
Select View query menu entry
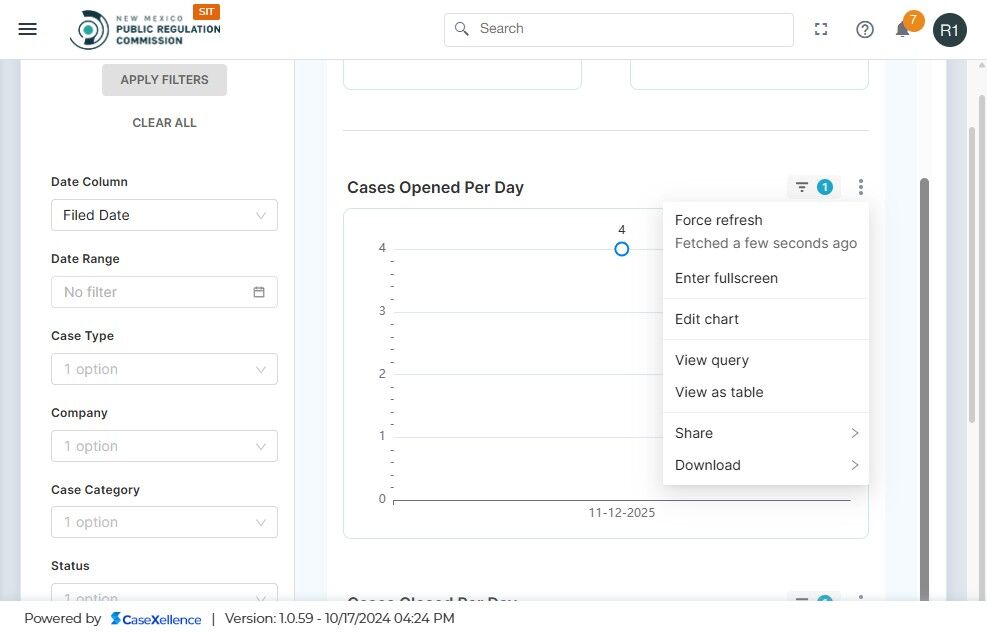[x=766, y=360]
